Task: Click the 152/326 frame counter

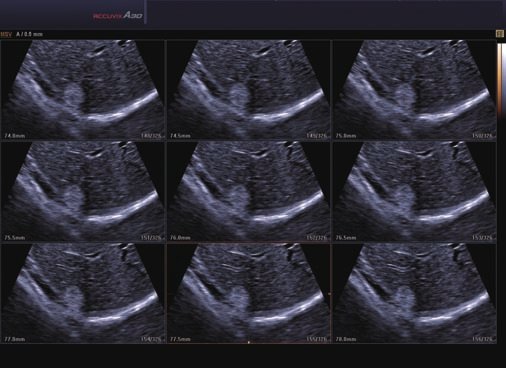Action: coord(317,238)
